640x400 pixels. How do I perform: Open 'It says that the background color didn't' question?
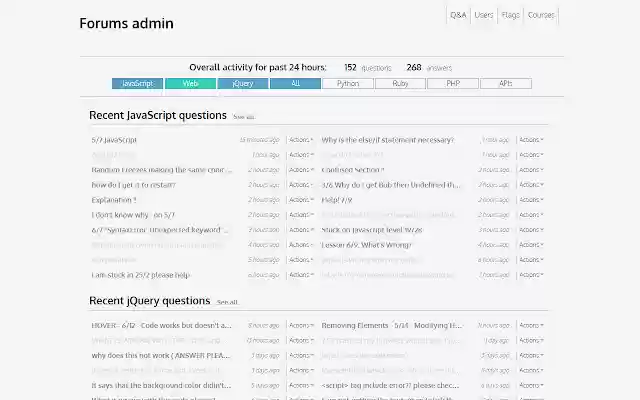pos(161,386)
